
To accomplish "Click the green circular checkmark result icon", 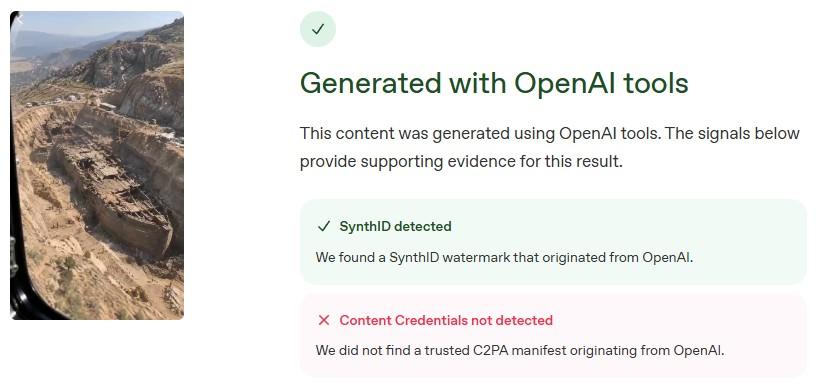I will tap(318, 30).
